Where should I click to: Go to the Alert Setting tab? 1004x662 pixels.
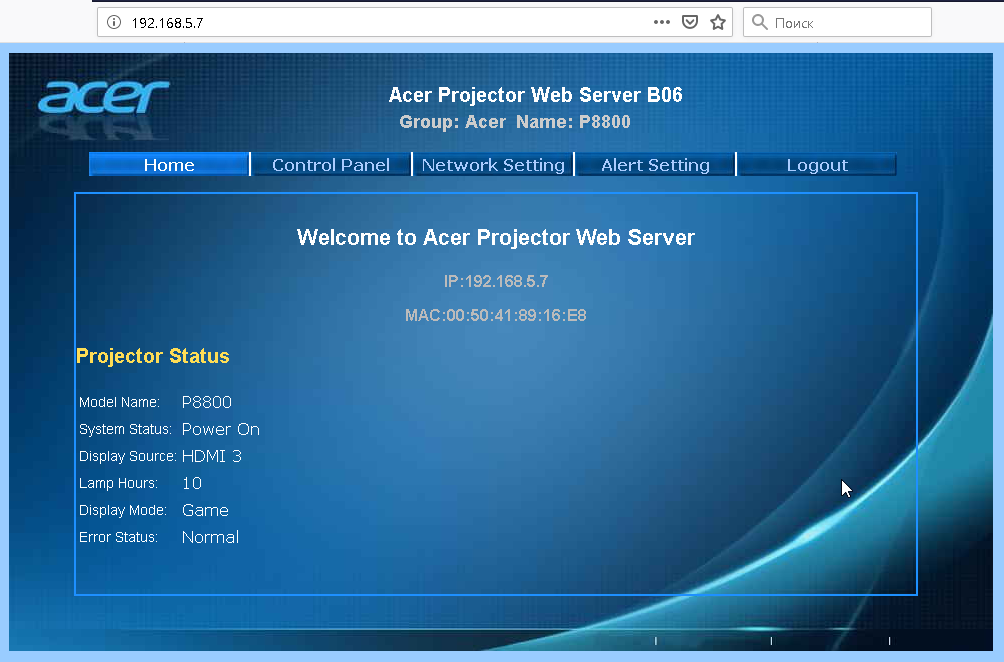pos(655,165)
